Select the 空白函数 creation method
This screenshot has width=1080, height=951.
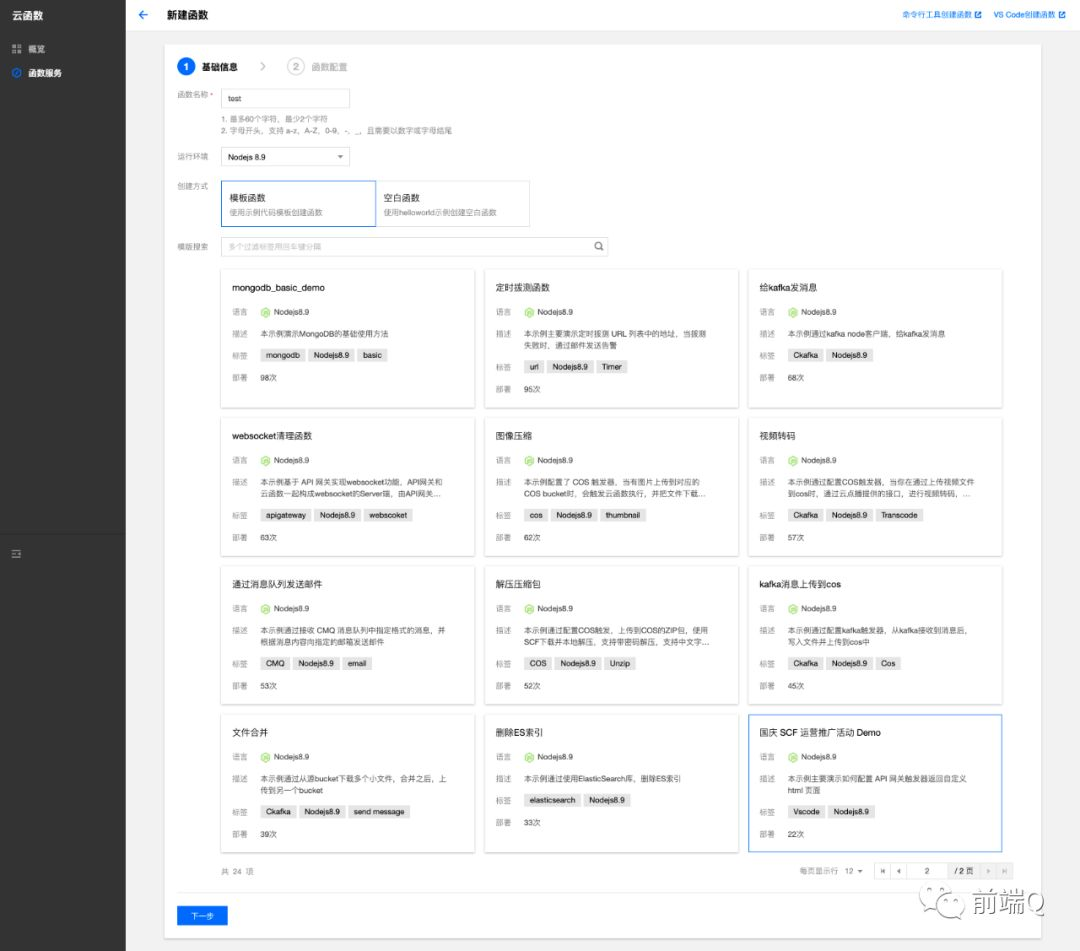(x=453, y=204)
